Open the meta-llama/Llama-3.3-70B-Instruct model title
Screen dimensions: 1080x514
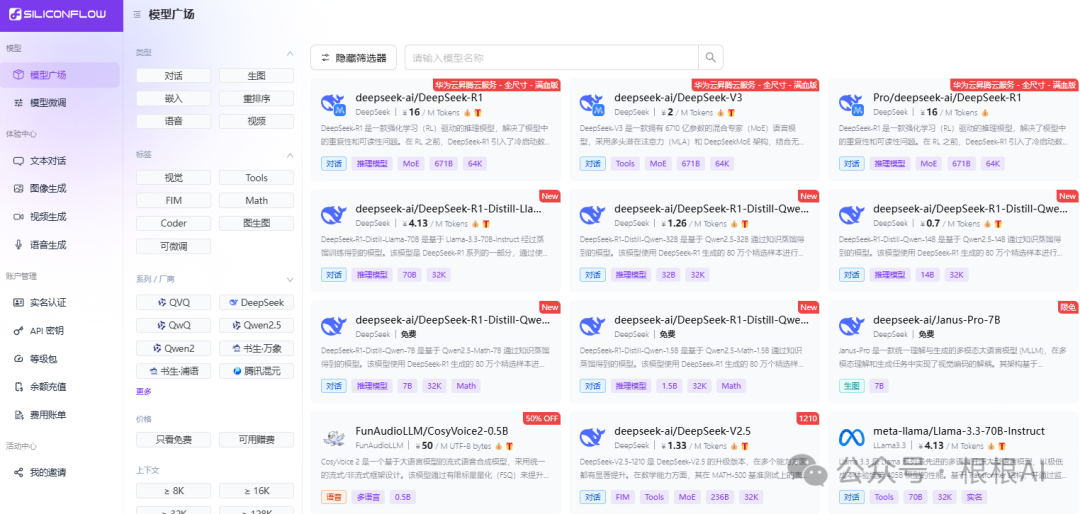pyautogui.click(x=959, y=431)
